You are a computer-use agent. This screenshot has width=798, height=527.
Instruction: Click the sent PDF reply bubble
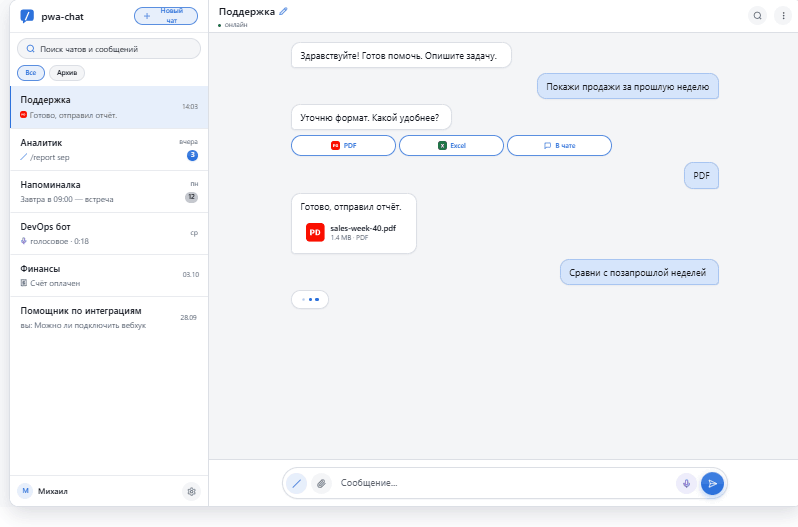pos(701,175)
